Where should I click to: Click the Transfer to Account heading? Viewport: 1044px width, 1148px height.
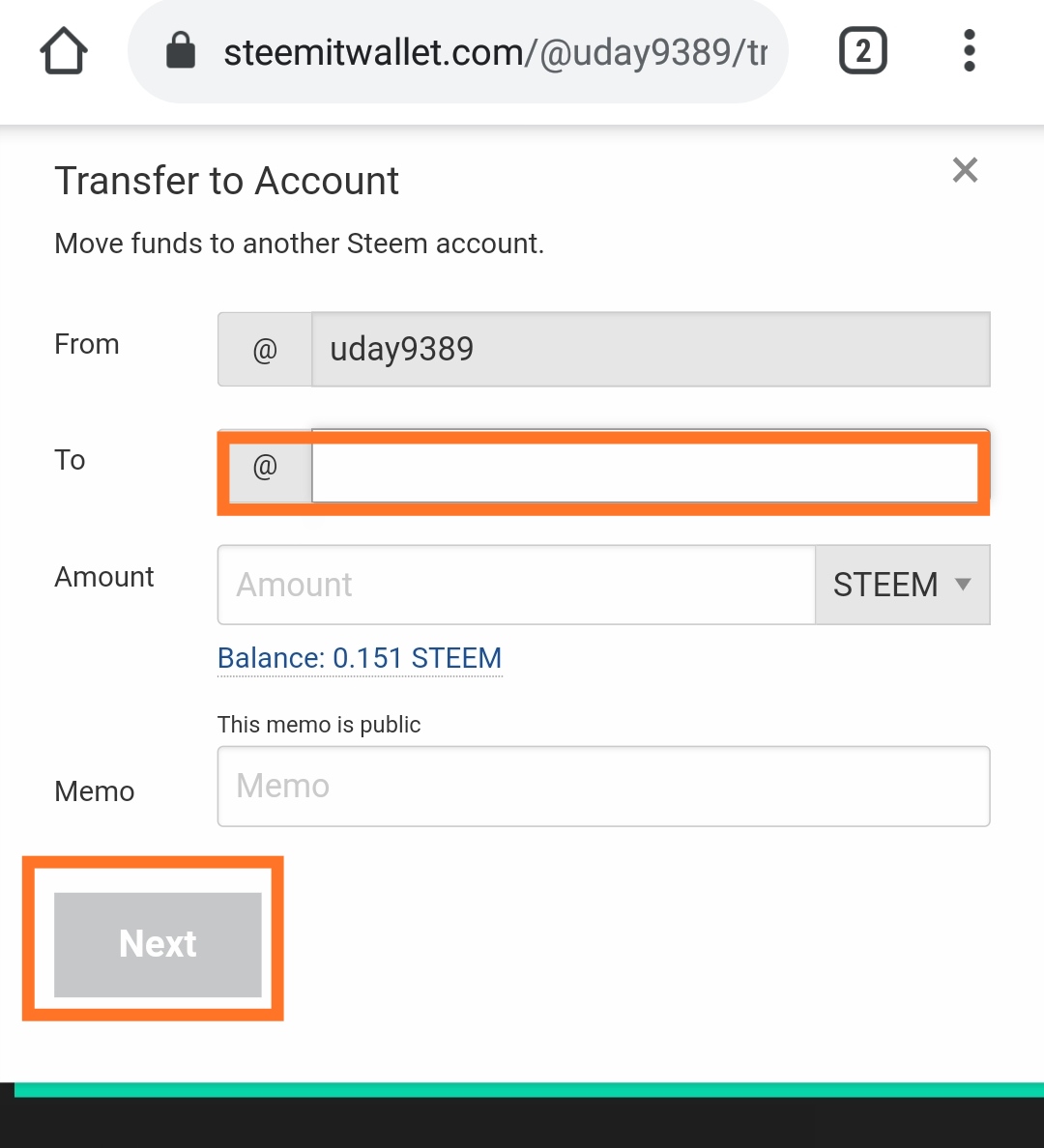pyautogui.click(x=226, y=181)
